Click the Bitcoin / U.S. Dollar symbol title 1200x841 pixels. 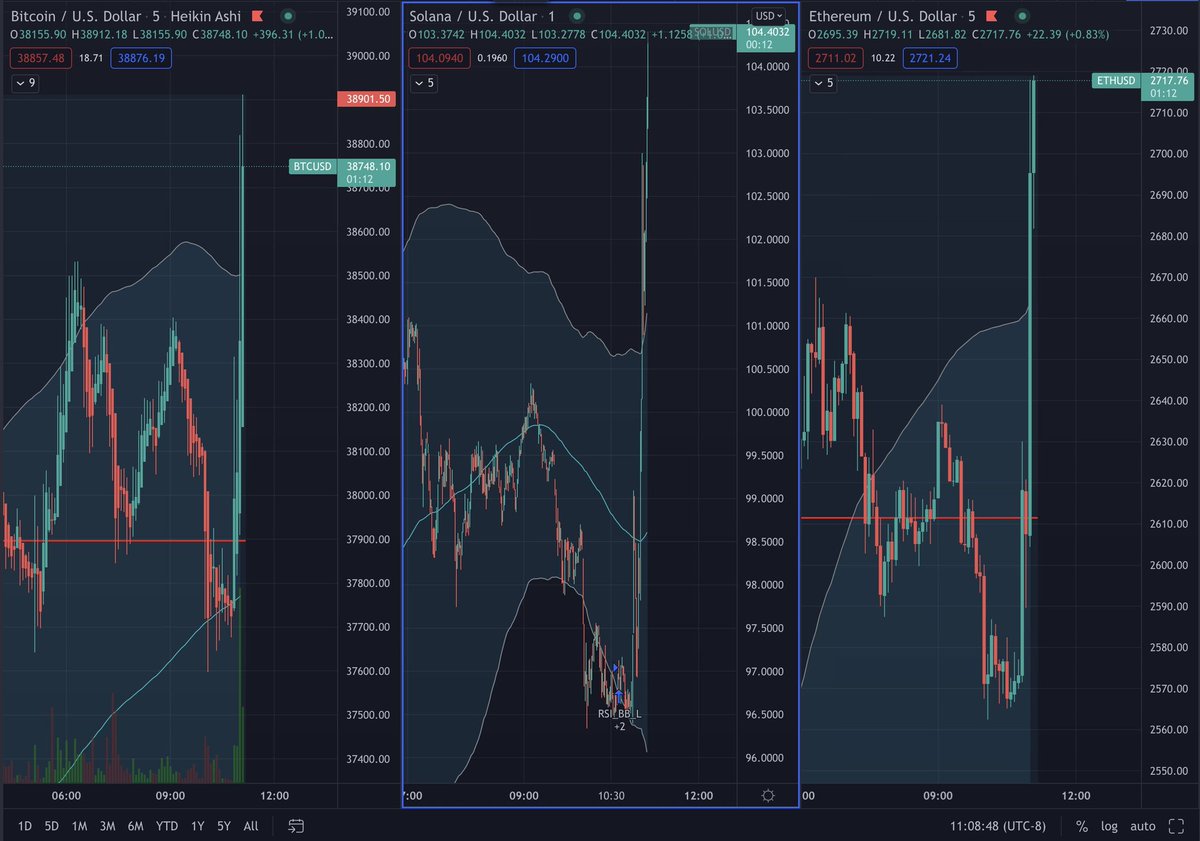point(76,17)
